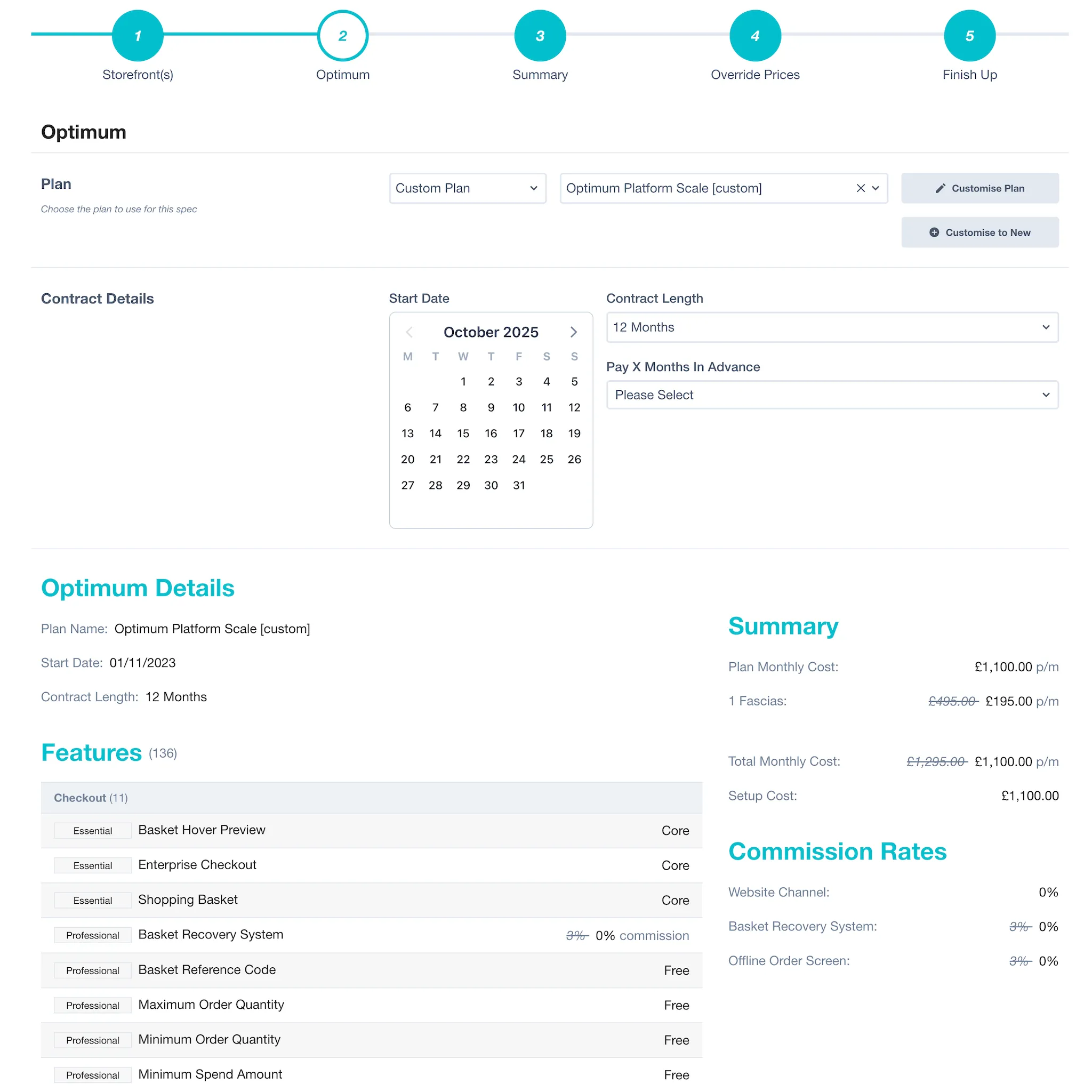Click the Summary step circle

[x=540, y=35]
